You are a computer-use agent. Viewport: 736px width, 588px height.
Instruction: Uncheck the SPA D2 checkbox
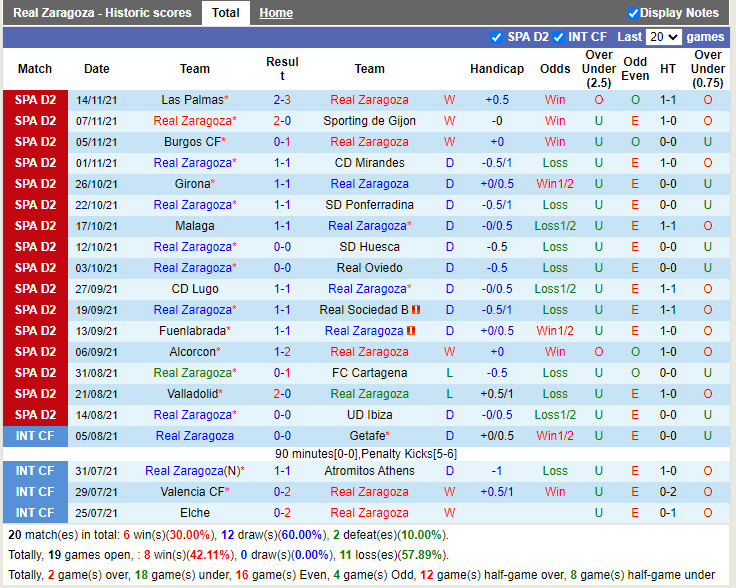coord(496,38)
